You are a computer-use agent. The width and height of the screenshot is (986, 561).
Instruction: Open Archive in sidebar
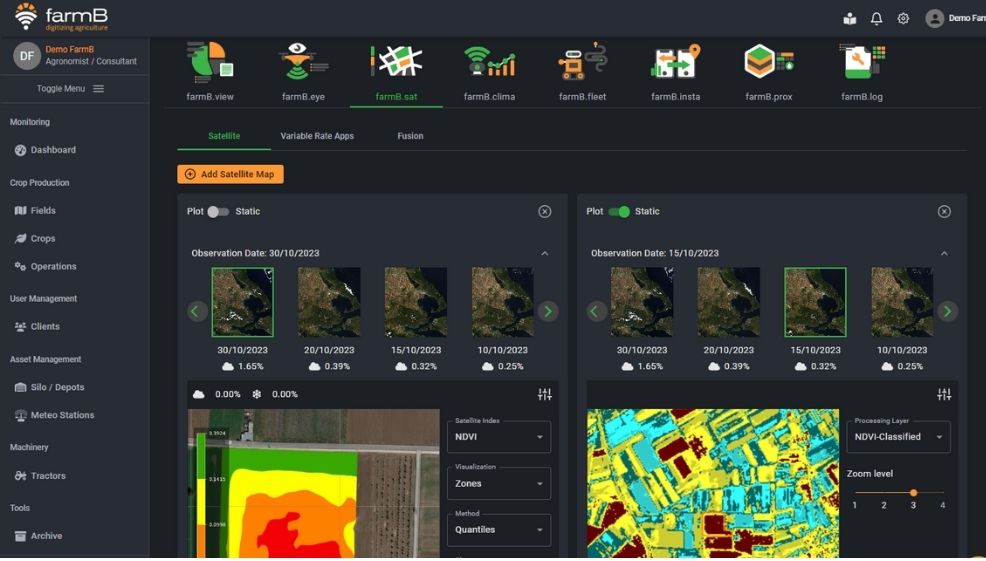coord(38,536)
